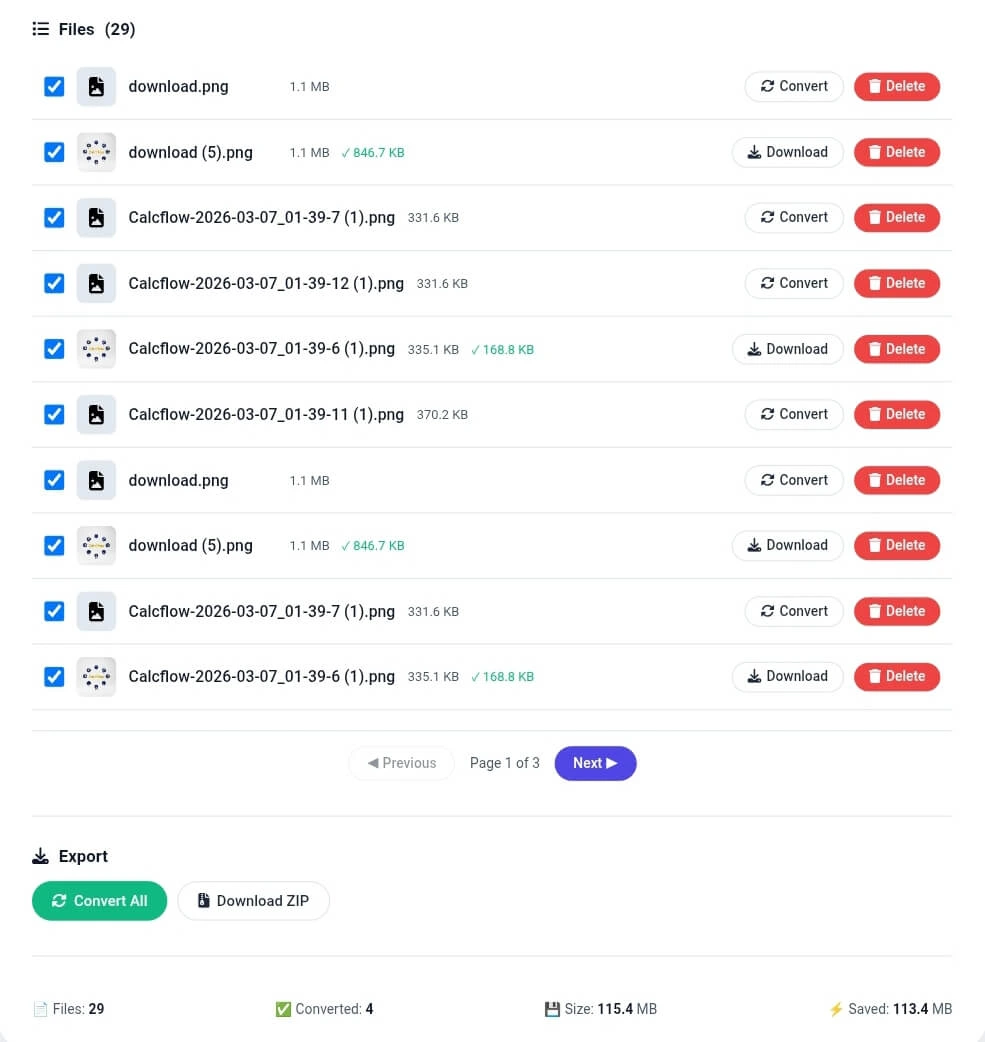Image resolution: width=985 pixels, height=1042 pixels.
Task: Delete Calcflow-2026-03-07_01-39-11 (1).png
Action: point(896,414)
